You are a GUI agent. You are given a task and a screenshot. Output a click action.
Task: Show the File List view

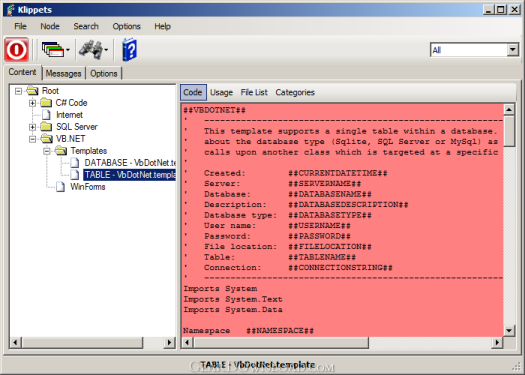point(254,92)
